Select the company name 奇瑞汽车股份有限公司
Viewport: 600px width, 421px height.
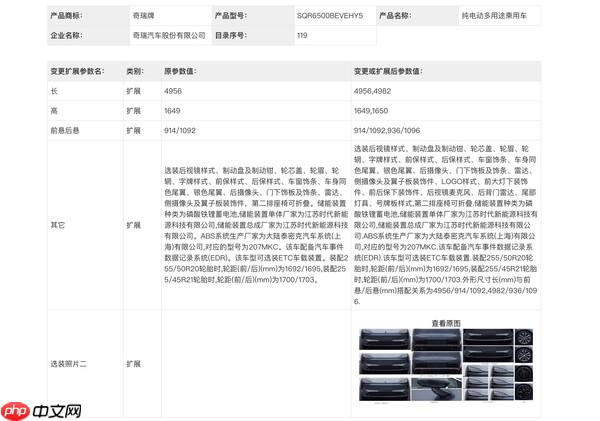[169, 36]
